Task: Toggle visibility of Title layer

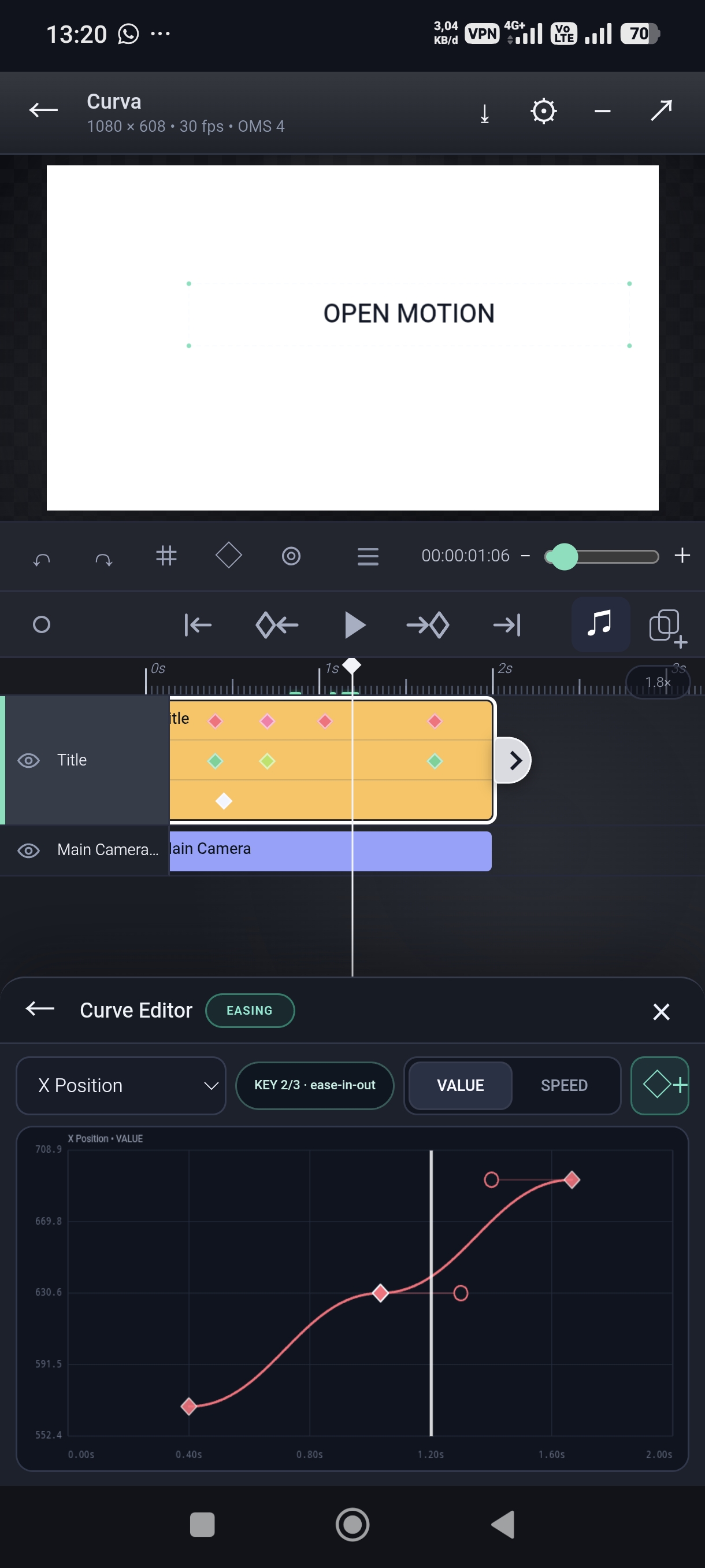Action: [28, 760]
